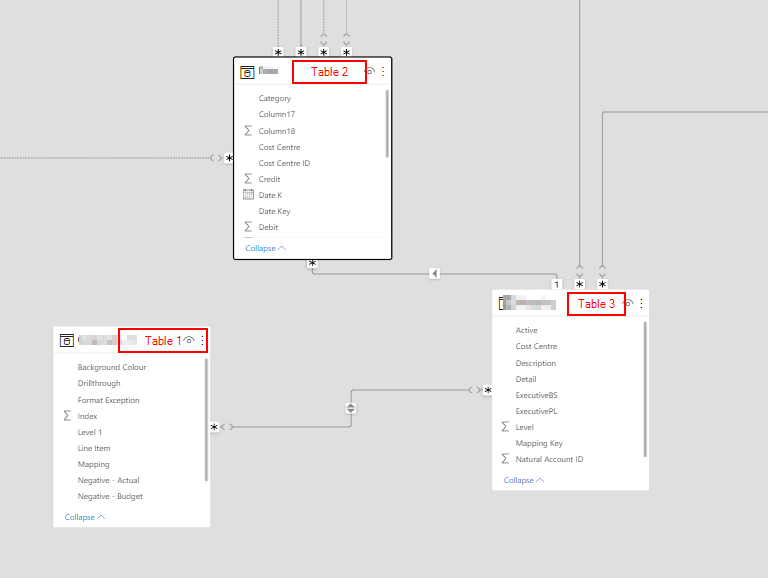
Task: Open the Table 1 more options menu
Action: pos(202,340)
